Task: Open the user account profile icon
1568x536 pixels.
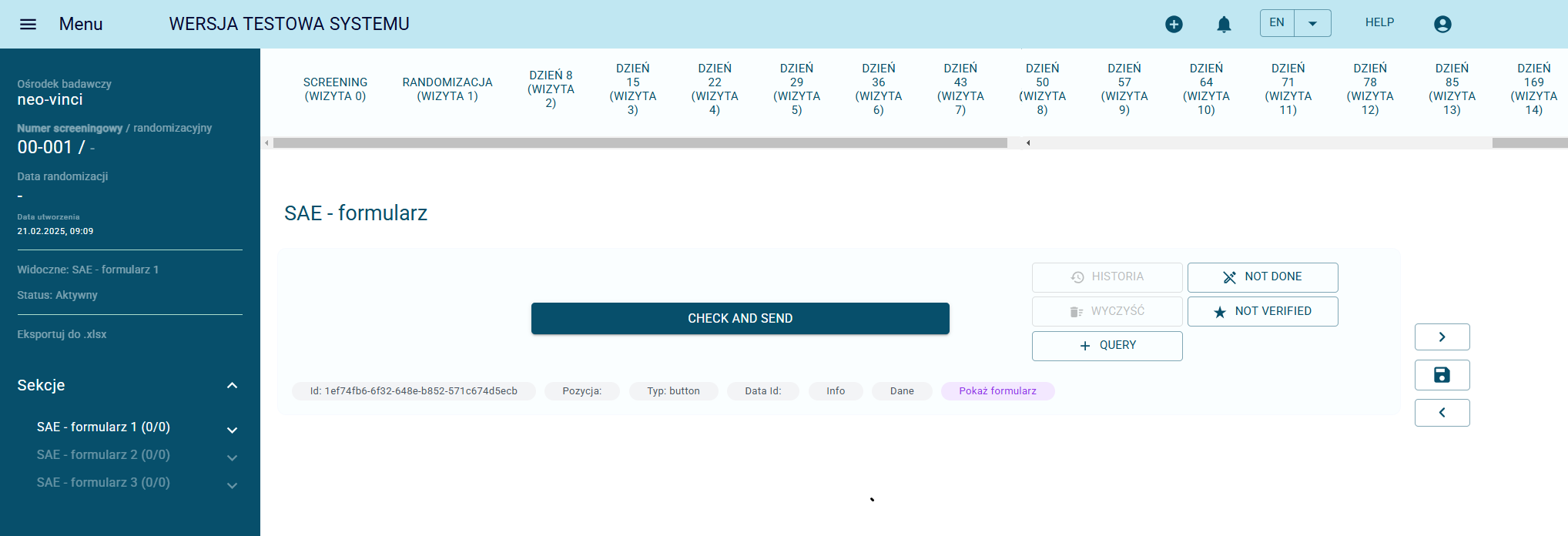Action: [x=1442, y=24]
